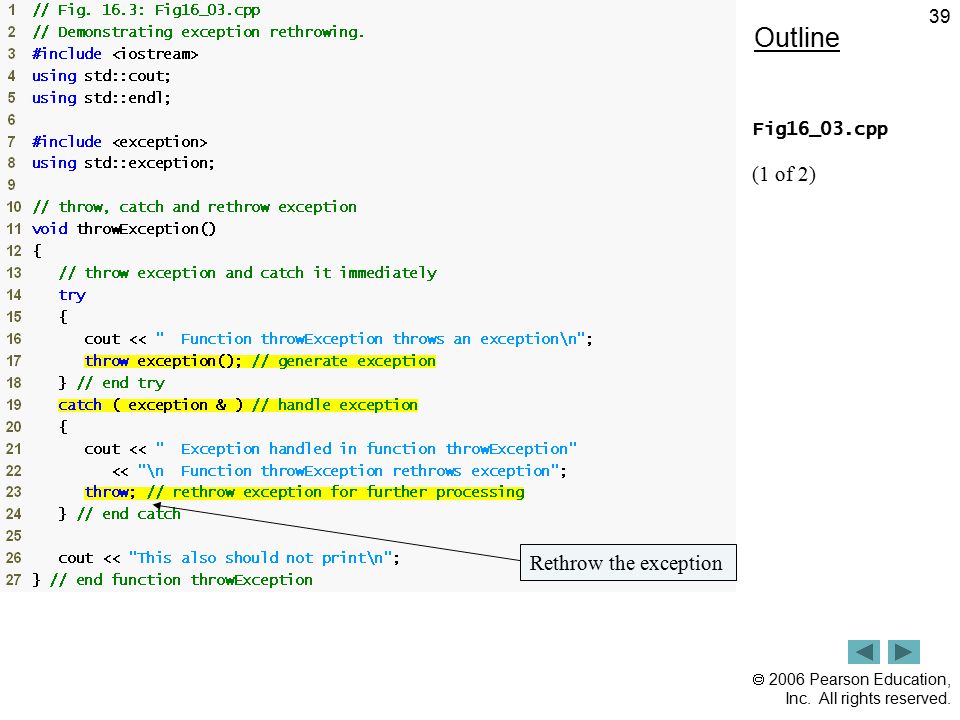Click the 'Fig. 16.3: Fig16_03.cpp' comment line

[146, 10]
